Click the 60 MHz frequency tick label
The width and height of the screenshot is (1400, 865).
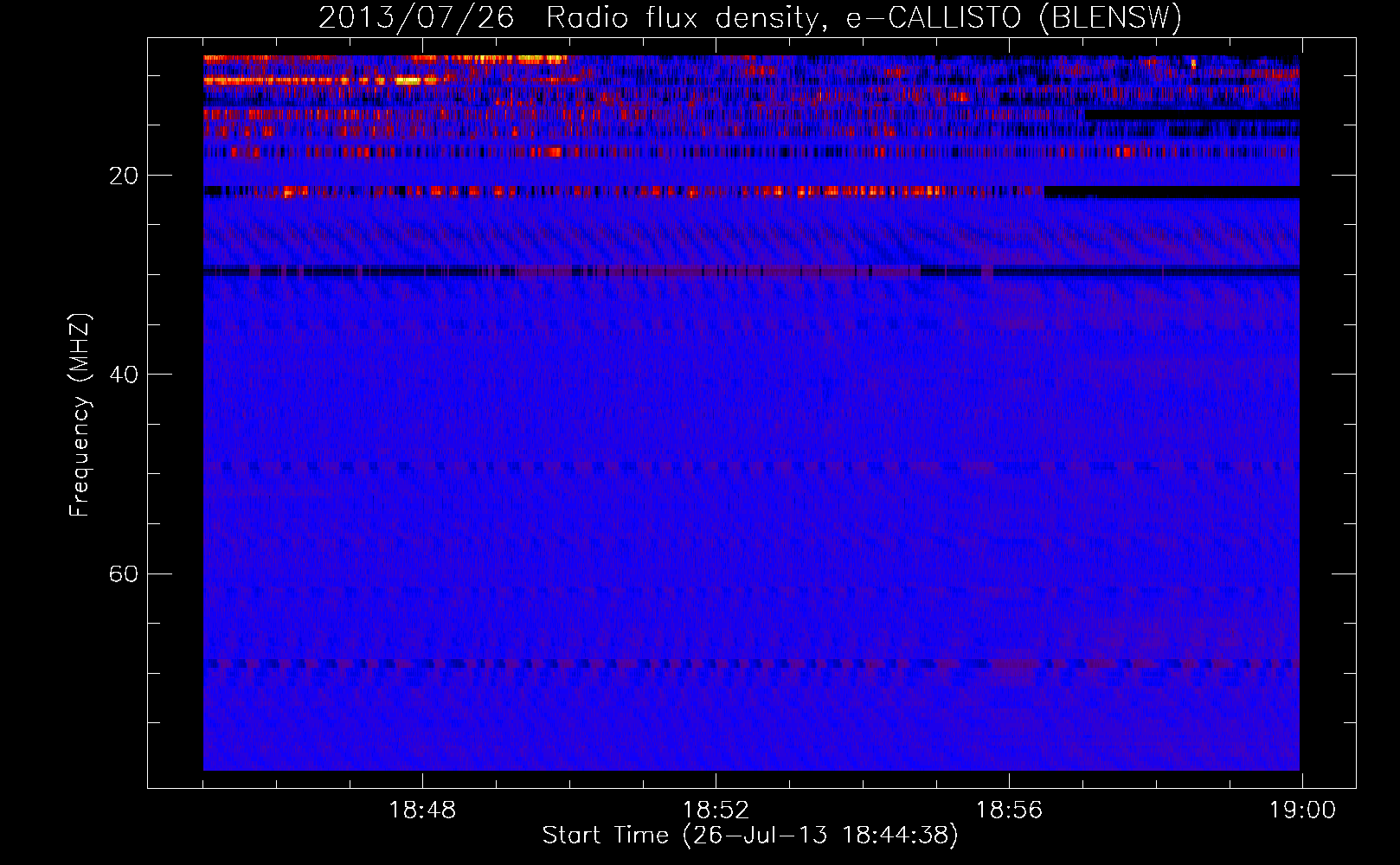tap(124, 573)
